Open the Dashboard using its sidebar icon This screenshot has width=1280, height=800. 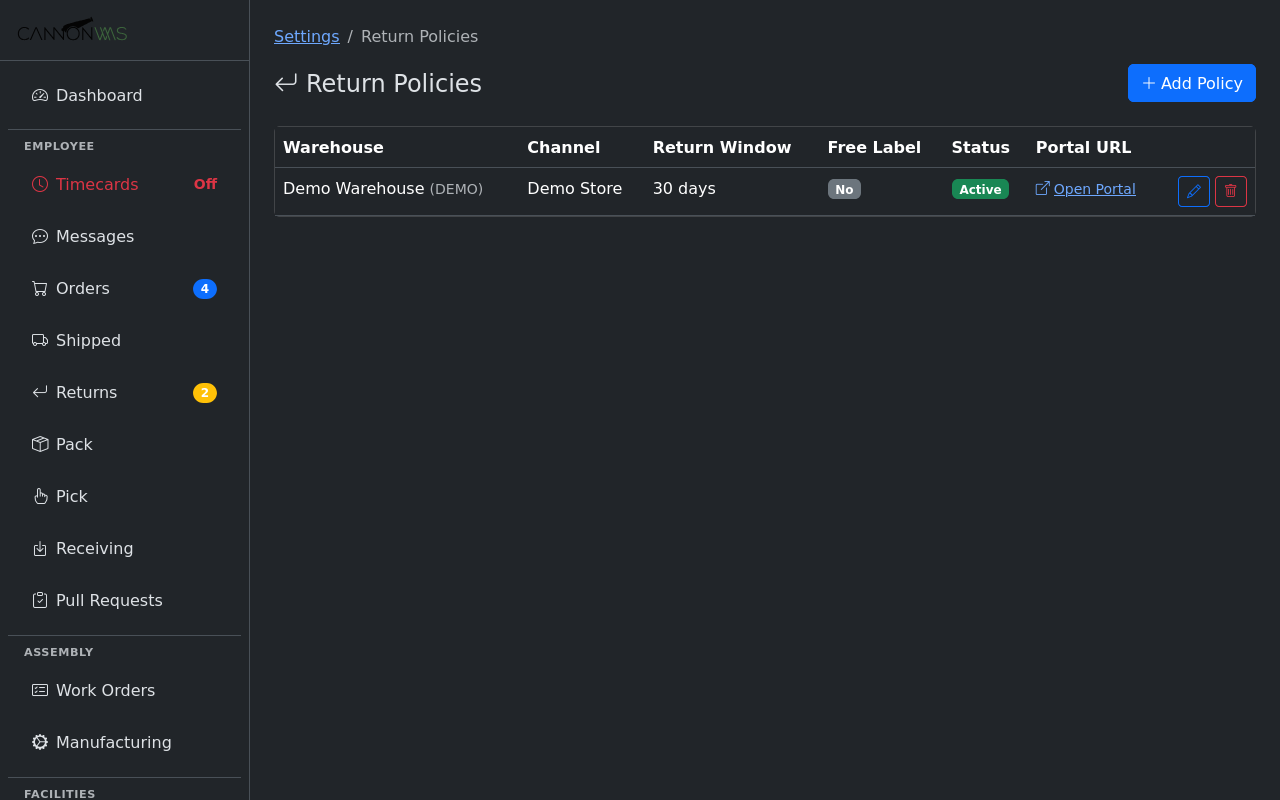[x=38, y=94]
